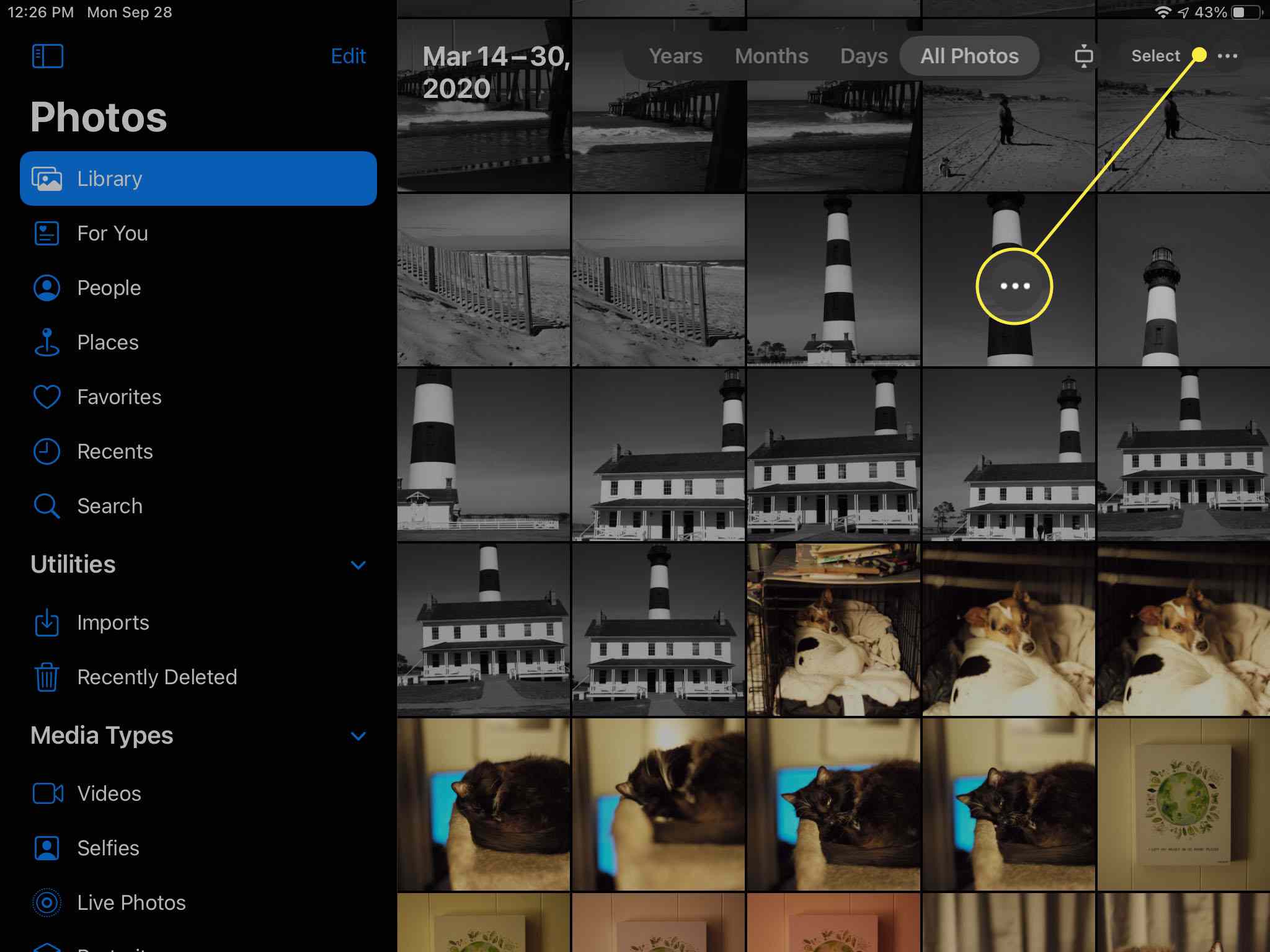Toggle the sidebar panel icon
This screenshot has height=952, width=1270.
pos(48,56)
